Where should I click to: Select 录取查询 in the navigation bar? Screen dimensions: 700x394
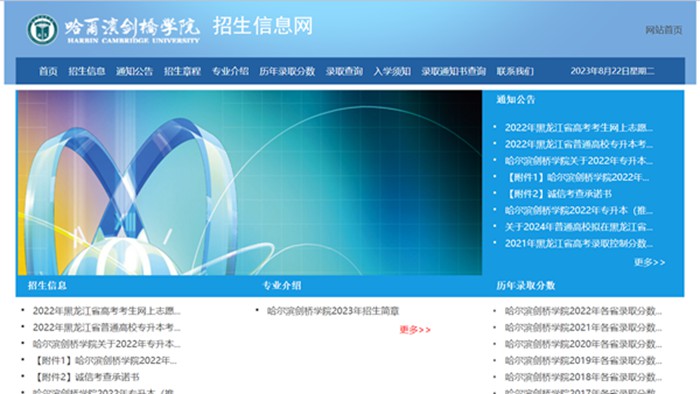(344, 71)
